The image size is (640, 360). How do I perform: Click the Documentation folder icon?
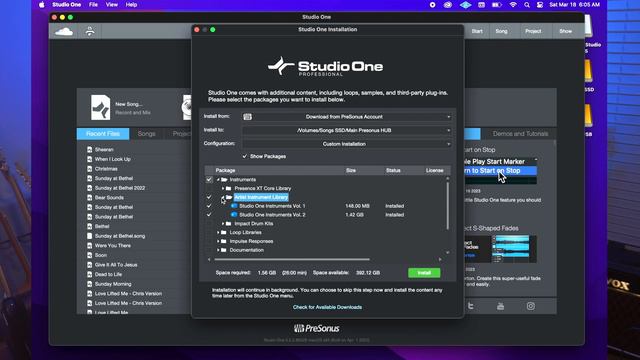pos(224,250)
